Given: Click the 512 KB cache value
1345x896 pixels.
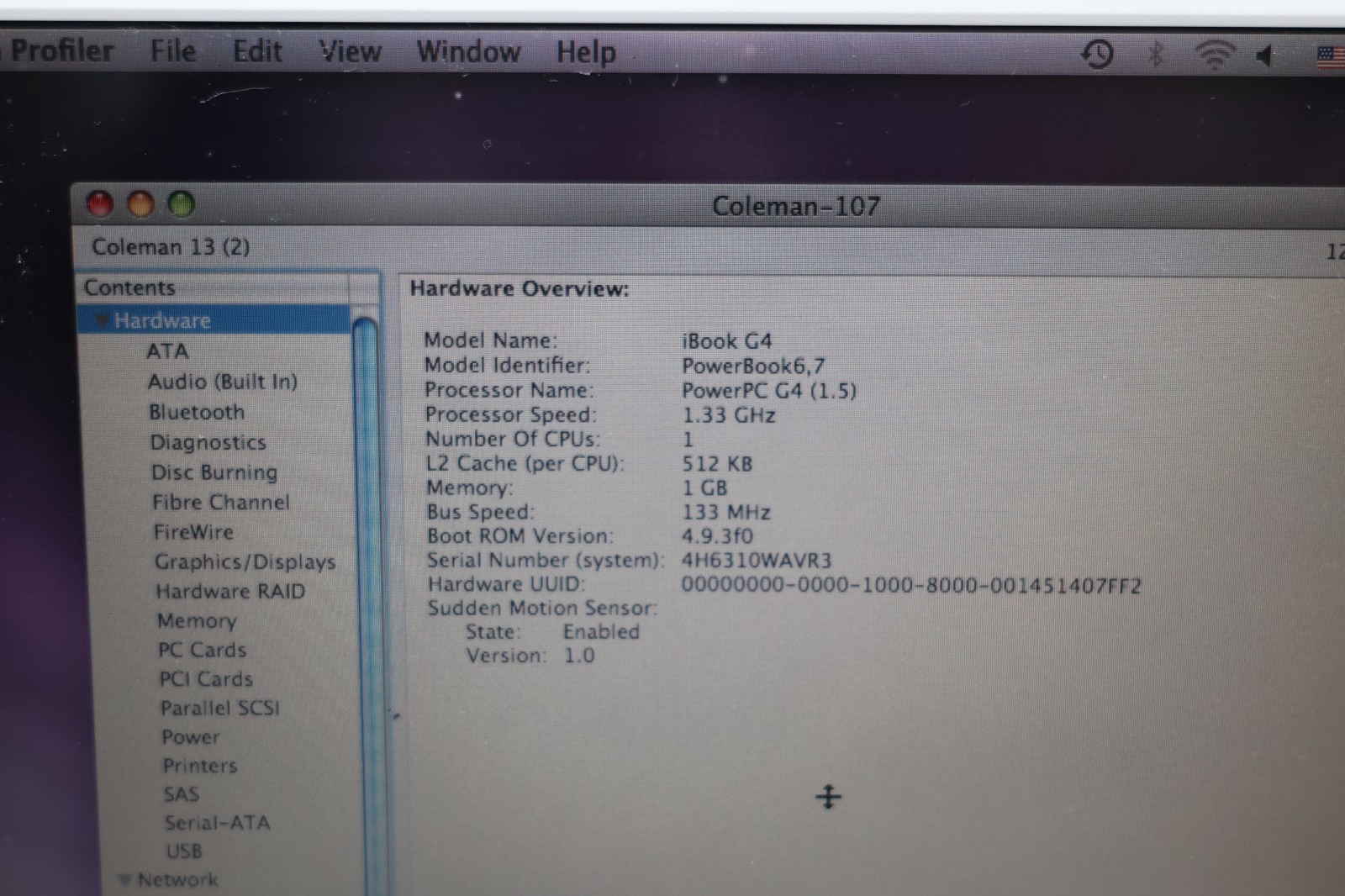Looking at the screenshot, I should (717, 464).
